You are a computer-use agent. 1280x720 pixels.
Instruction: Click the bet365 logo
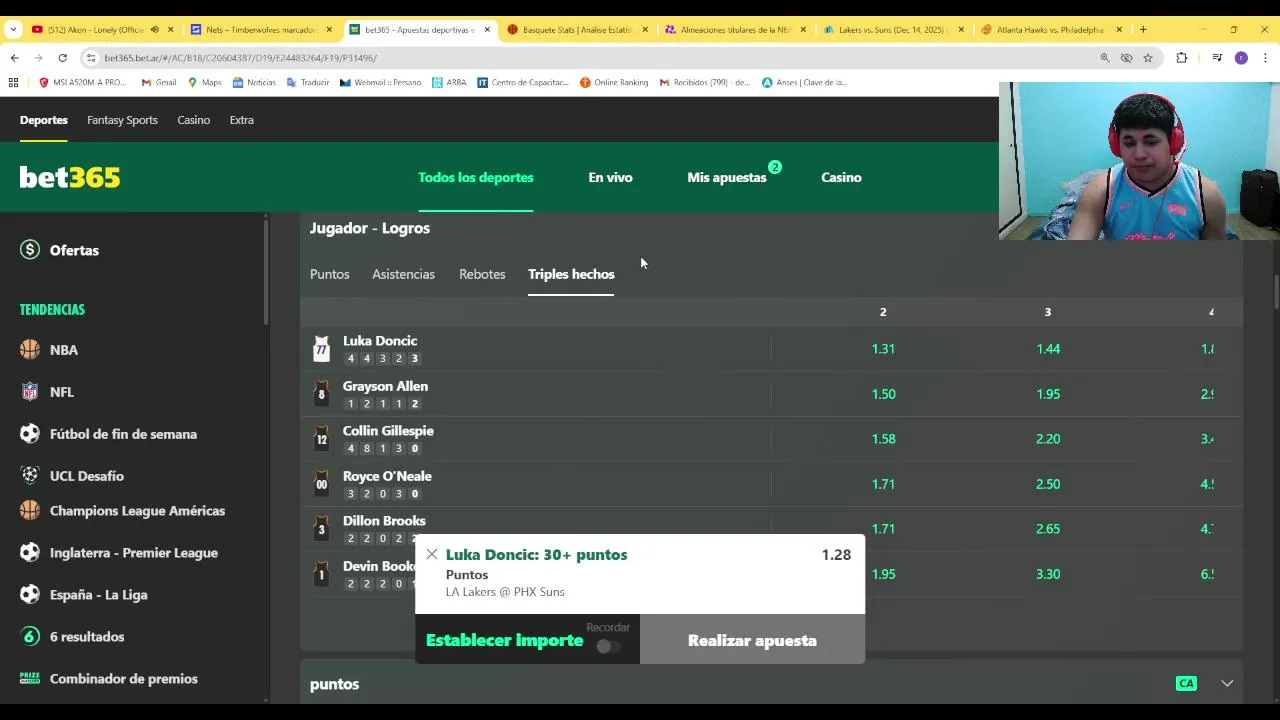pyautogui.click(x=70, y=177)
